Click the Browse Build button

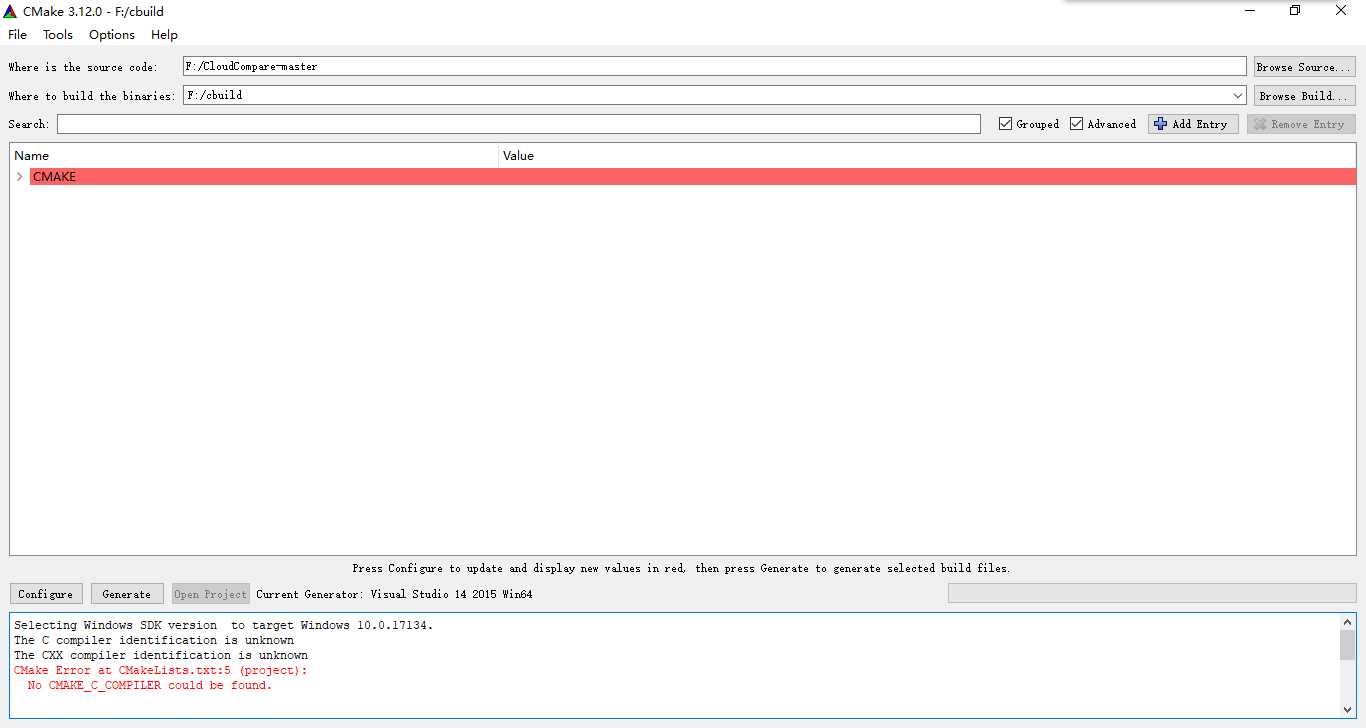(x=1305, y=96)
